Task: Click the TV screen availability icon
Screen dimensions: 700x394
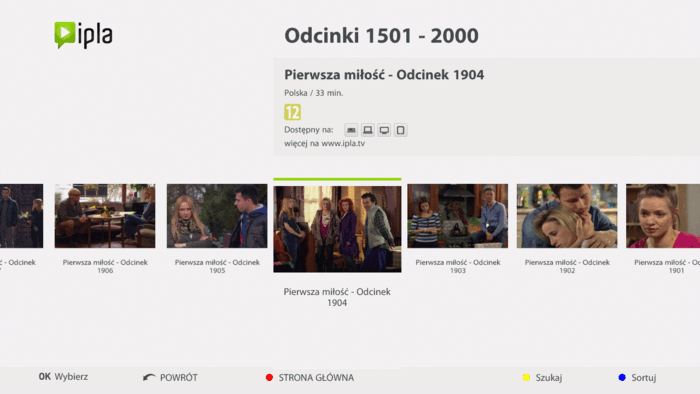Action: (x=384, y=130)
